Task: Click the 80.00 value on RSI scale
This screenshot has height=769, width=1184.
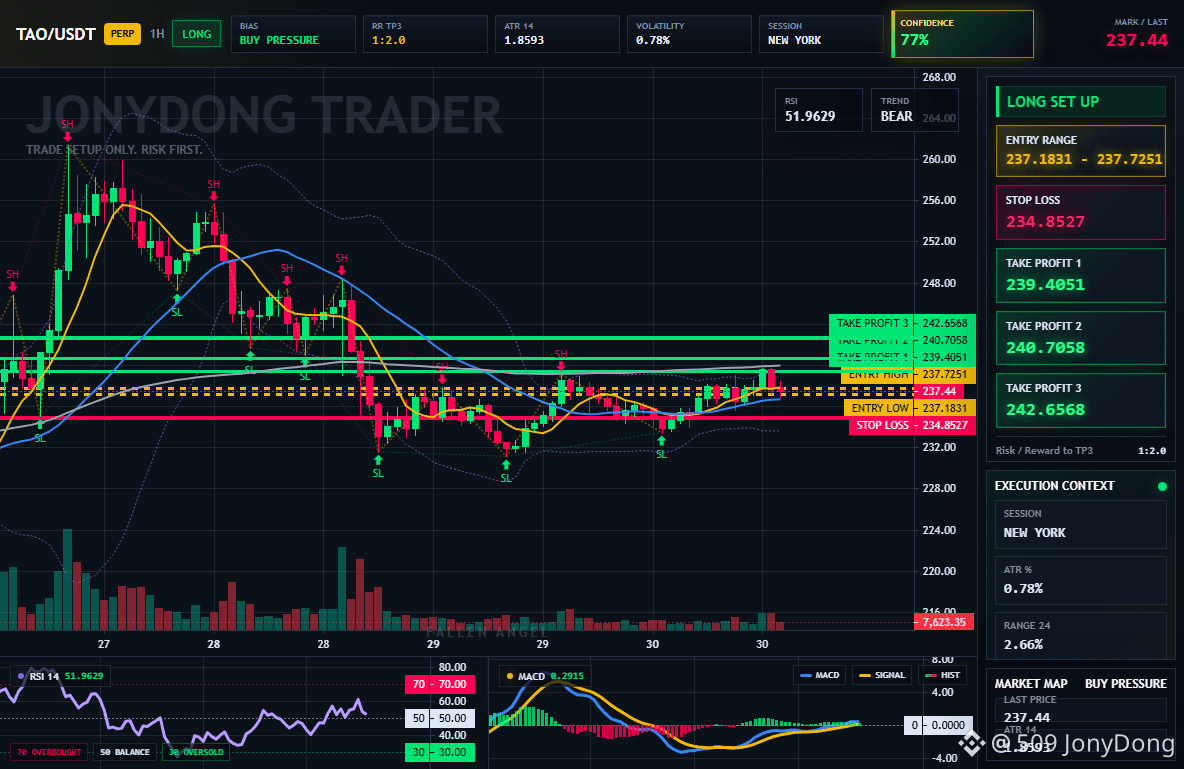Action: (x=452, y=667)
